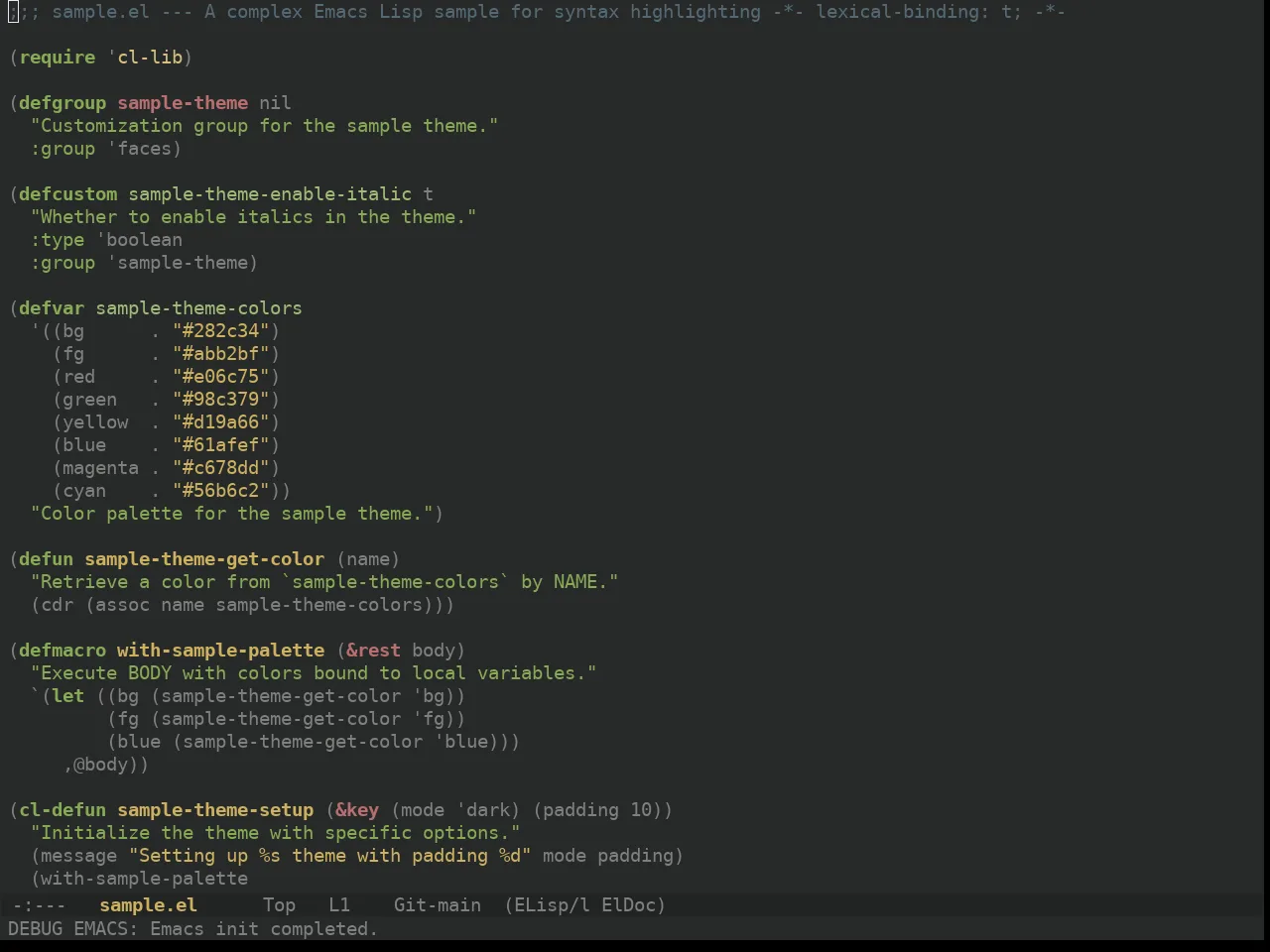Click the (mode 'dark) parameter
The image size is (1270, 952).
tap(455, 809)
